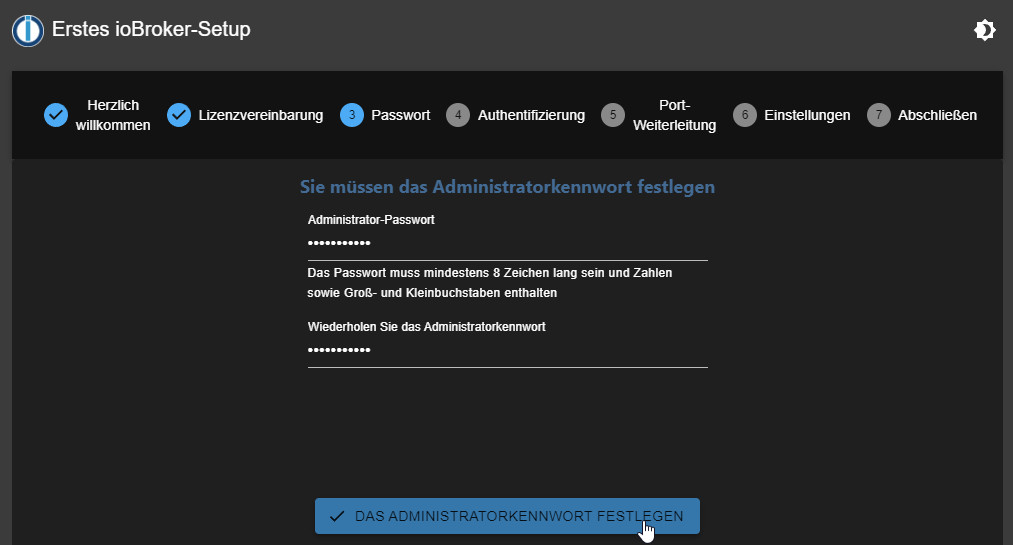Screen dimensions: 1013x545
Task: Focus the Administrator-Passwort input field
Action: click(x=507, y=243)
